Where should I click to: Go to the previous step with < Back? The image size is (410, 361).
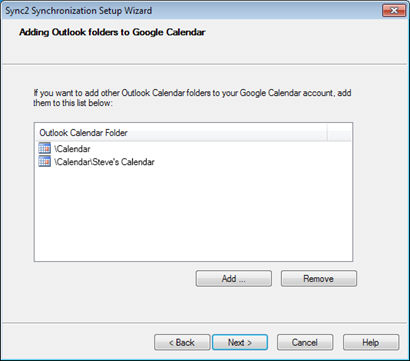click(x=182, y=342)
